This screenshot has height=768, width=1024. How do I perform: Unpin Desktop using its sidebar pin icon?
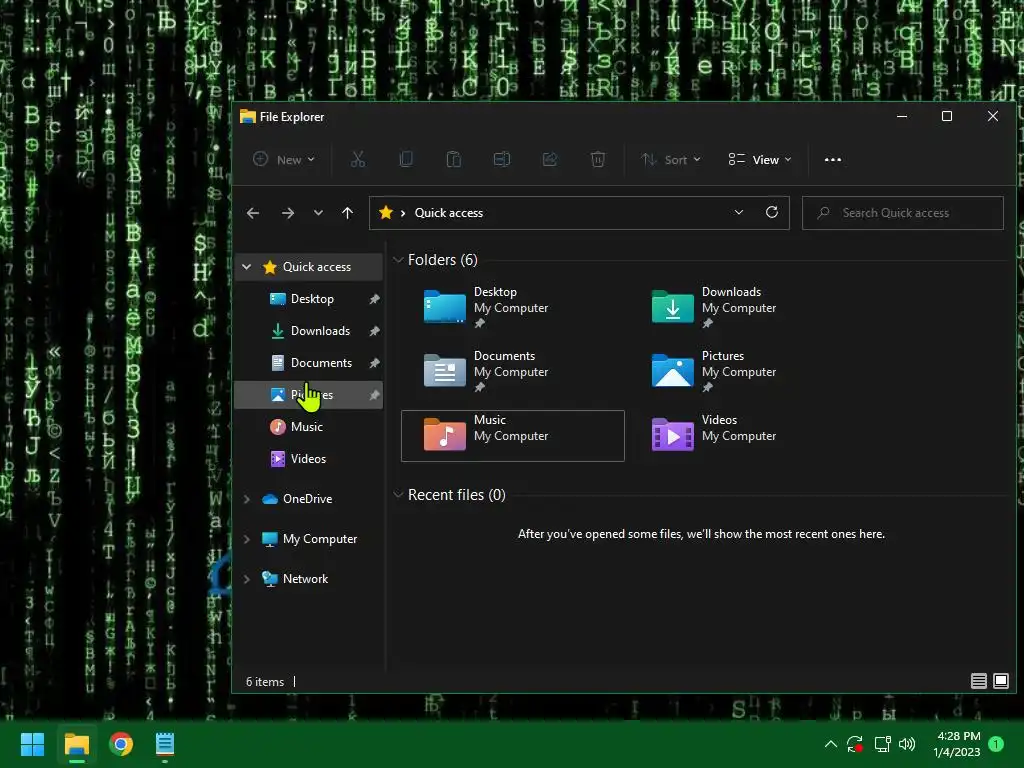374,299
